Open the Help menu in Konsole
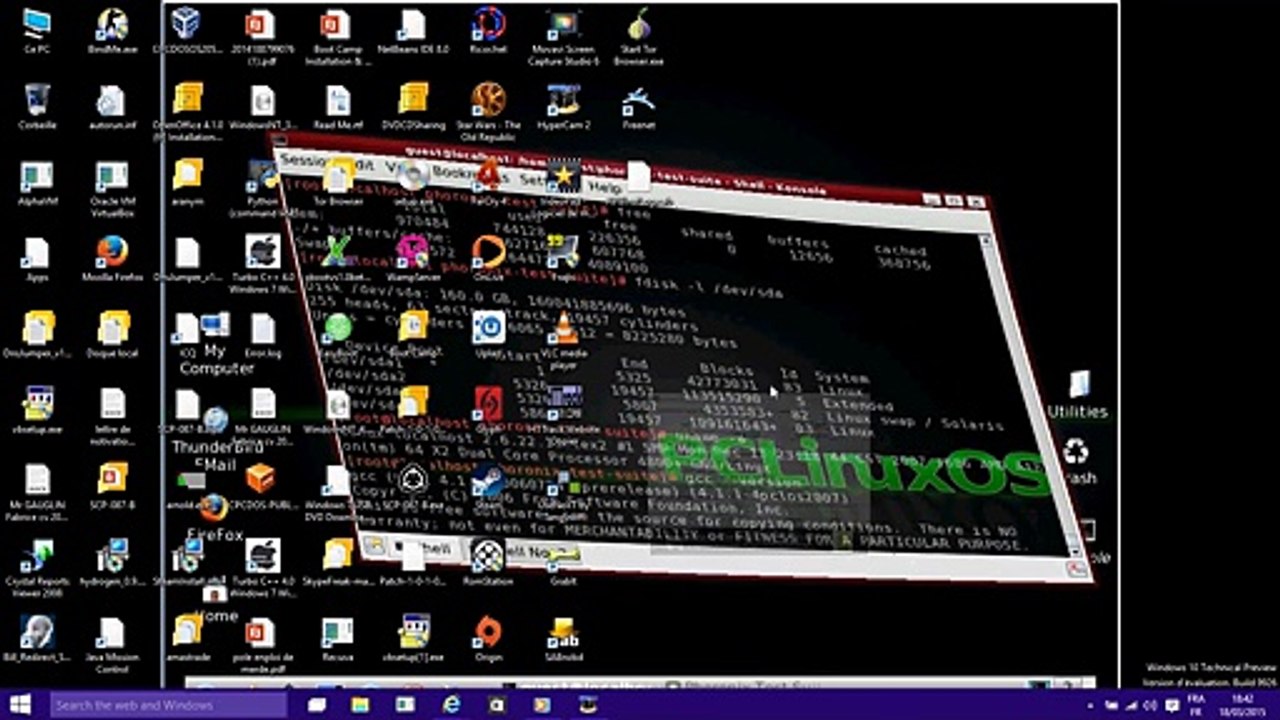The height and width of the screenshot is (720, 1280). point(604,187)
